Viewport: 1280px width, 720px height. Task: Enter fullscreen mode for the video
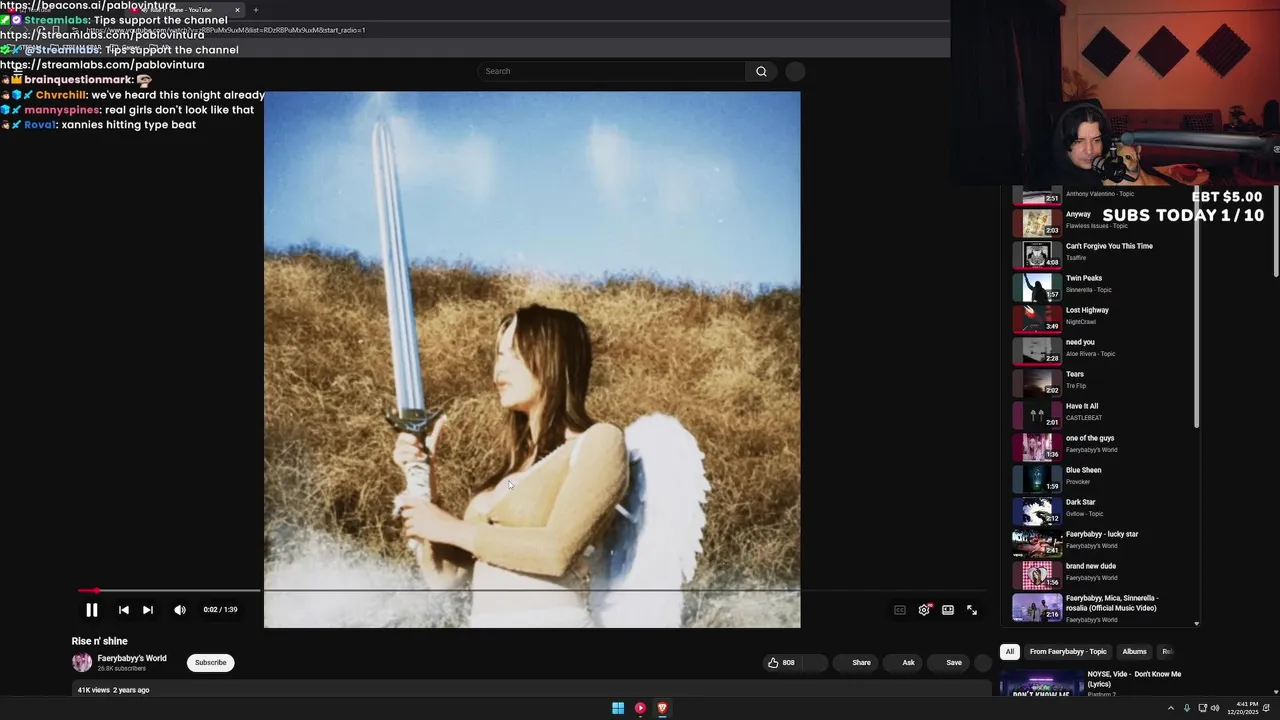pyautogui.click(x=972, y=610)
